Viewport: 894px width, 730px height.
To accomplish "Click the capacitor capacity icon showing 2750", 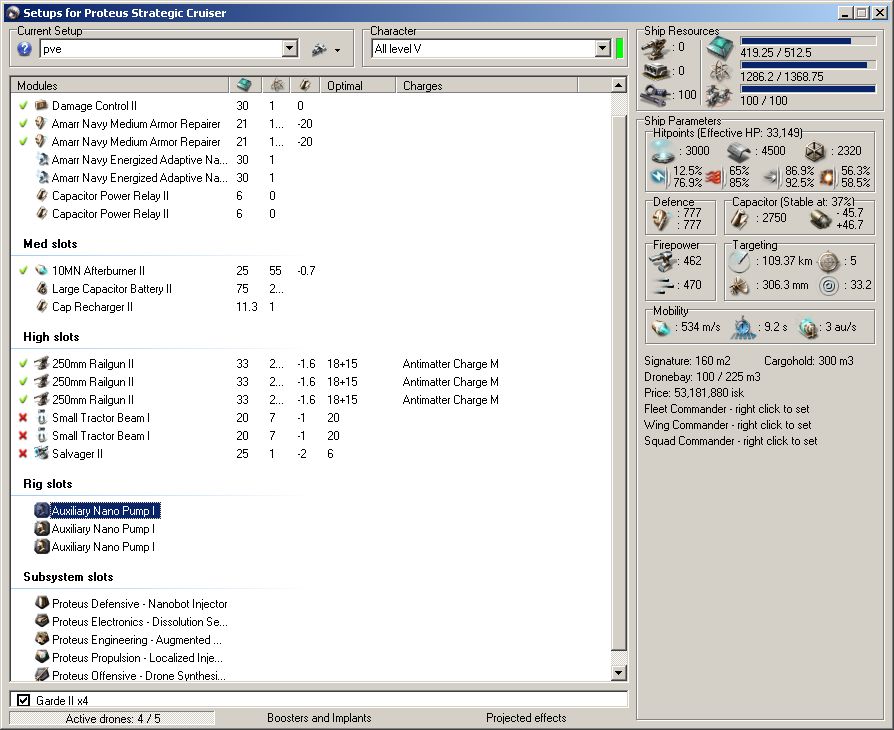I will pyautogui.click(x=739, y=218).
